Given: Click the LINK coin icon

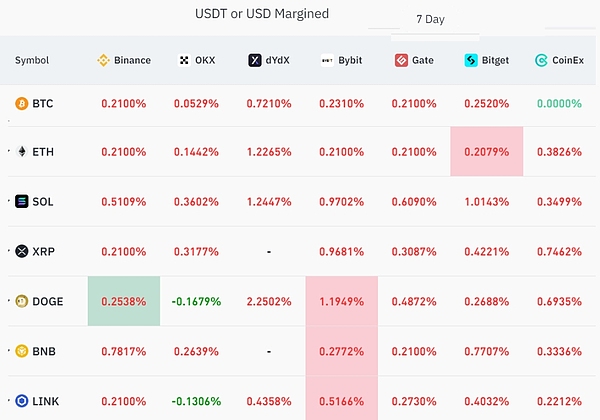Looking at the screenshot, I should [22, 401].
